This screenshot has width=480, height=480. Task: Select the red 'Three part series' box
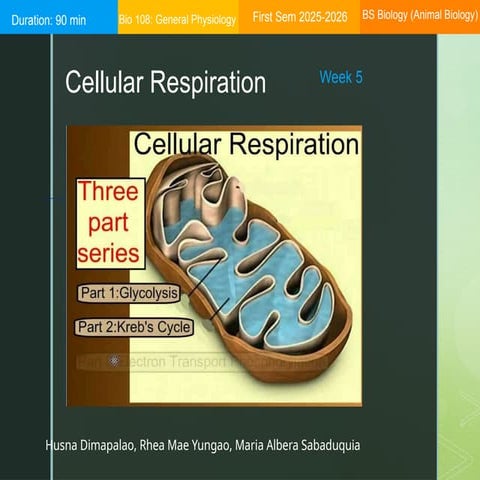(x=111, y=224)
